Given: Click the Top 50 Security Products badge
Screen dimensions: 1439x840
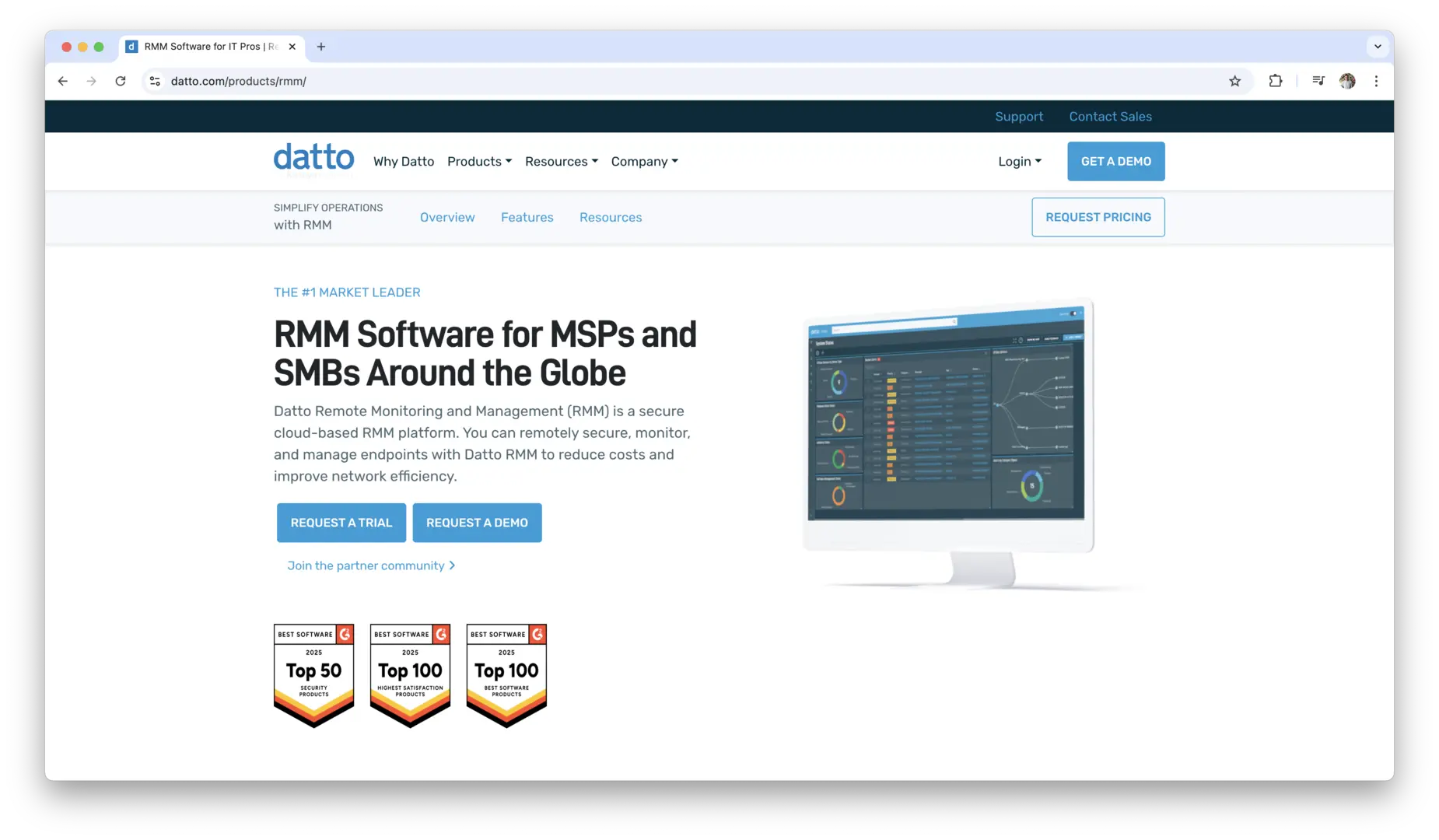Looking at the screenshot, I should [x=313, y=674].
